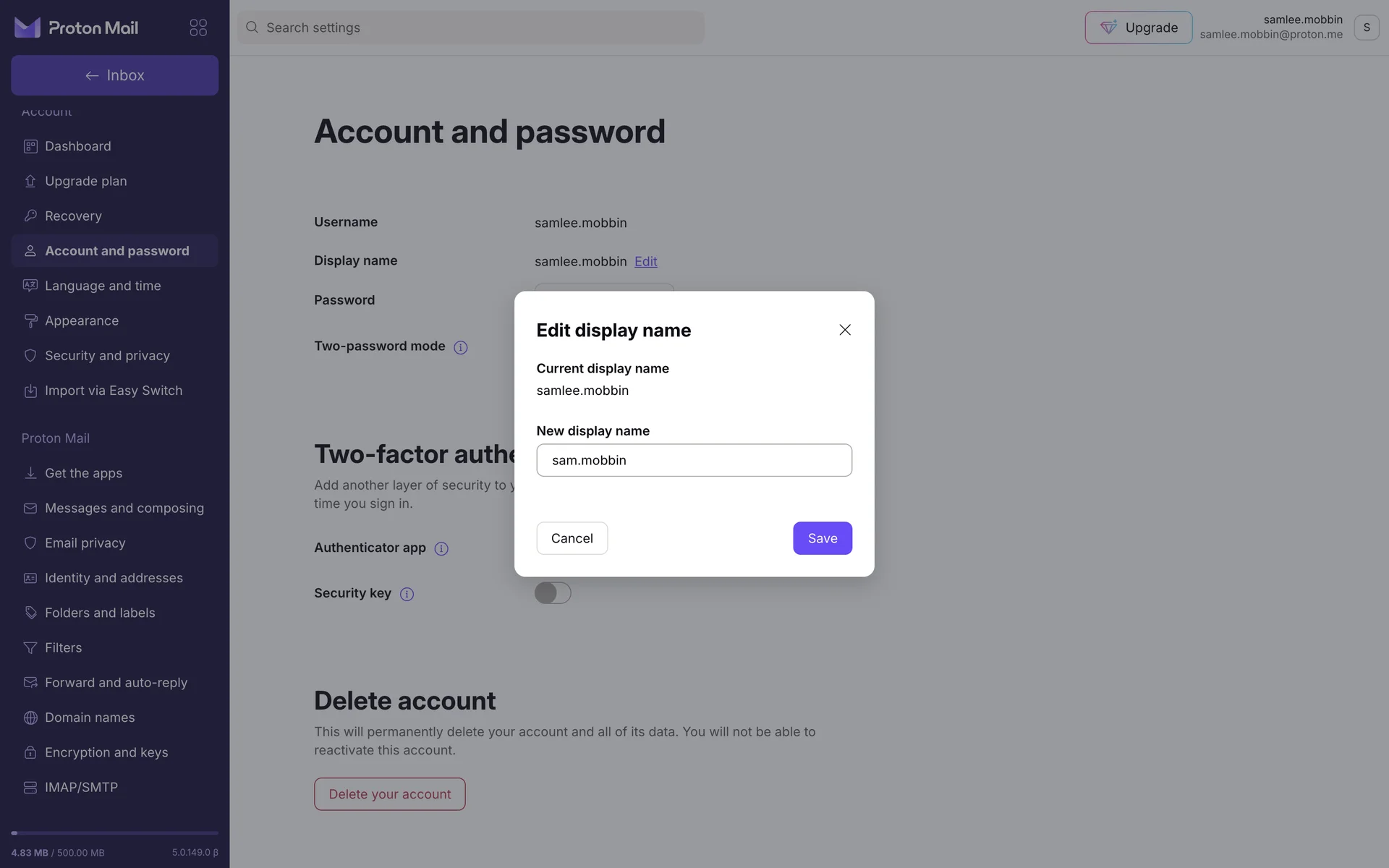Click the Encryption and keys lock icon
1389x868 pixels.
[30, 752]
